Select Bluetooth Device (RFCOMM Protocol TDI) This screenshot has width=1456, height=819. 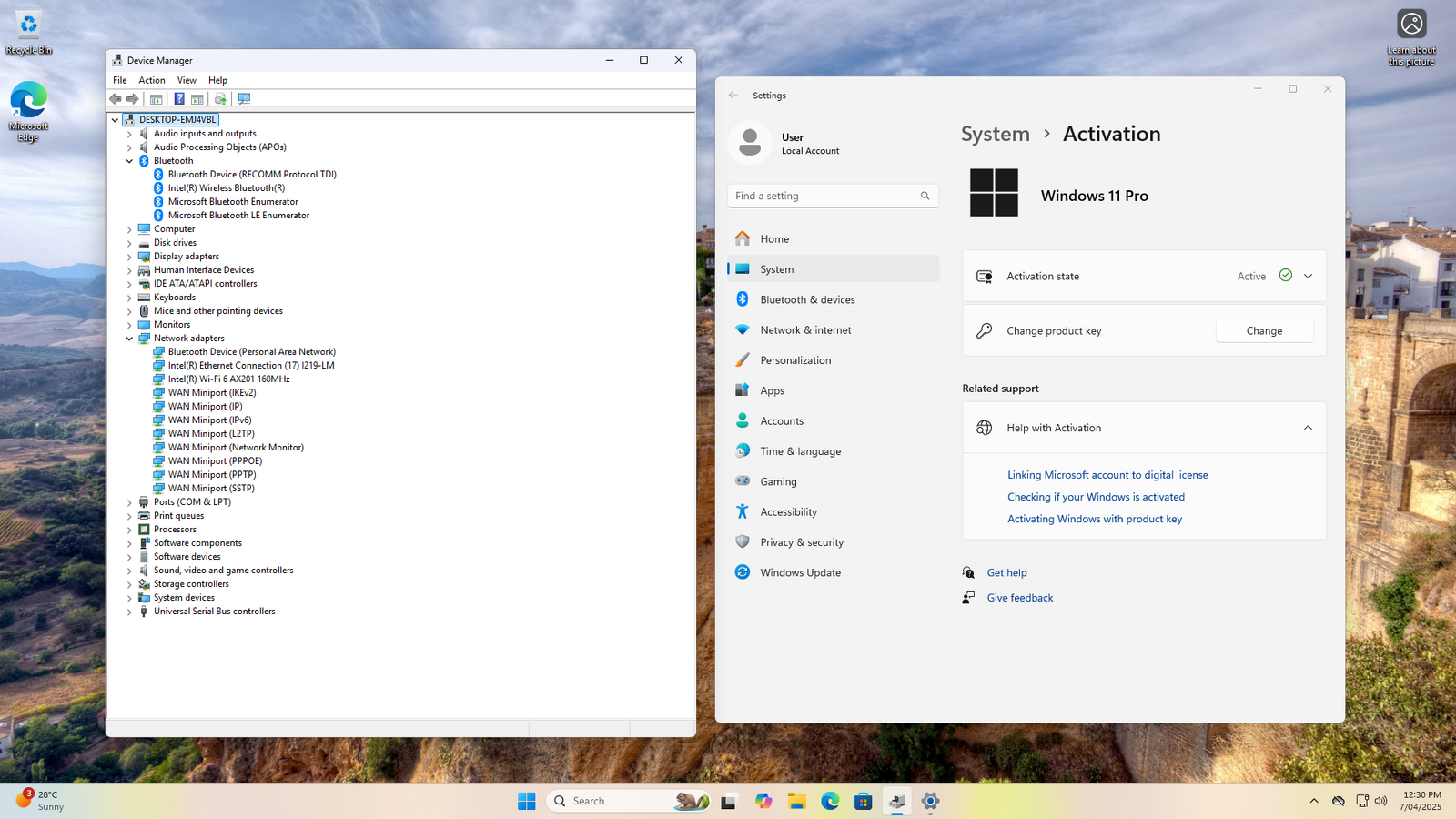tap(252, 175)
